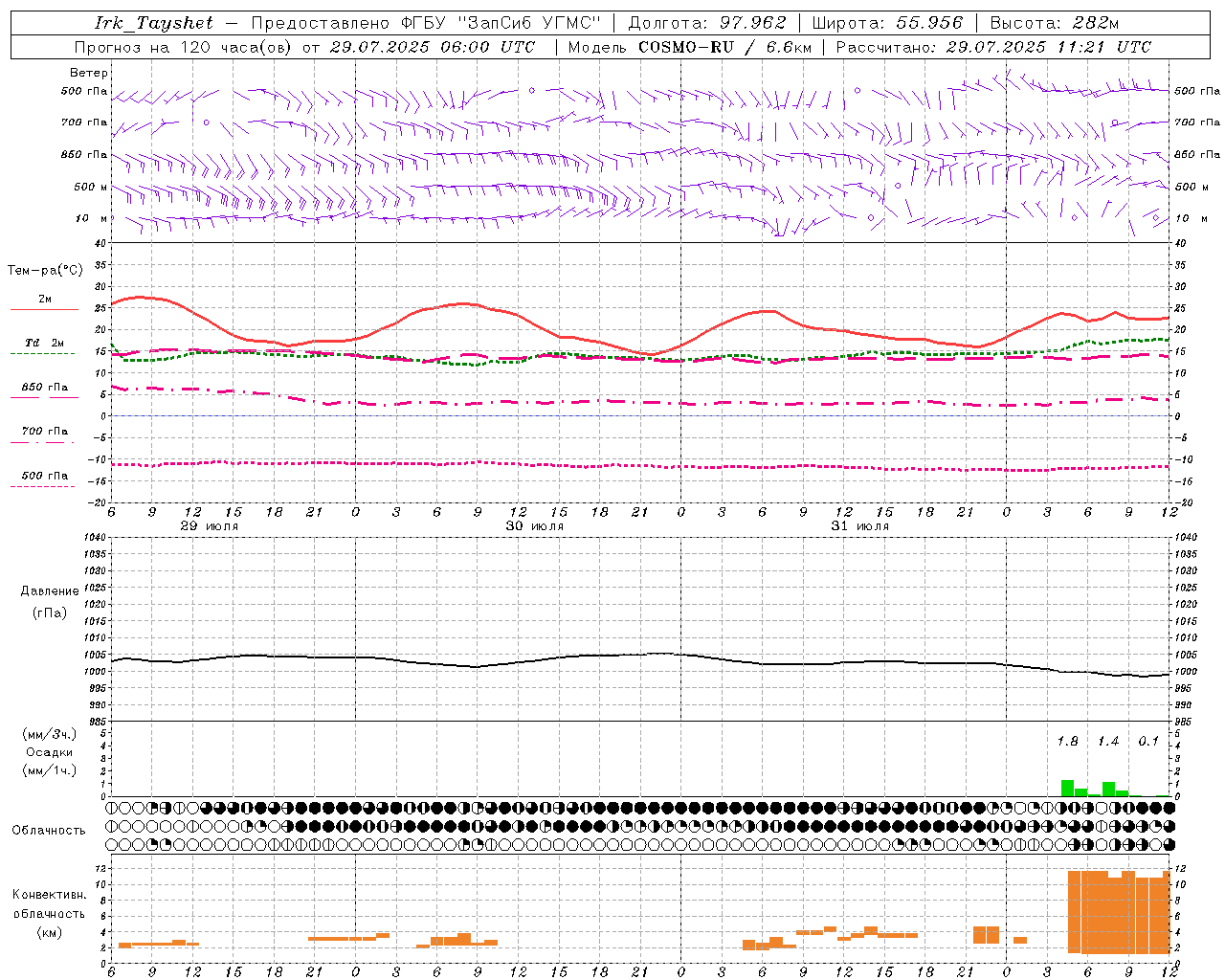
Task: Click the large orange convective cloud block
Action: click(x=1119, y=912)
